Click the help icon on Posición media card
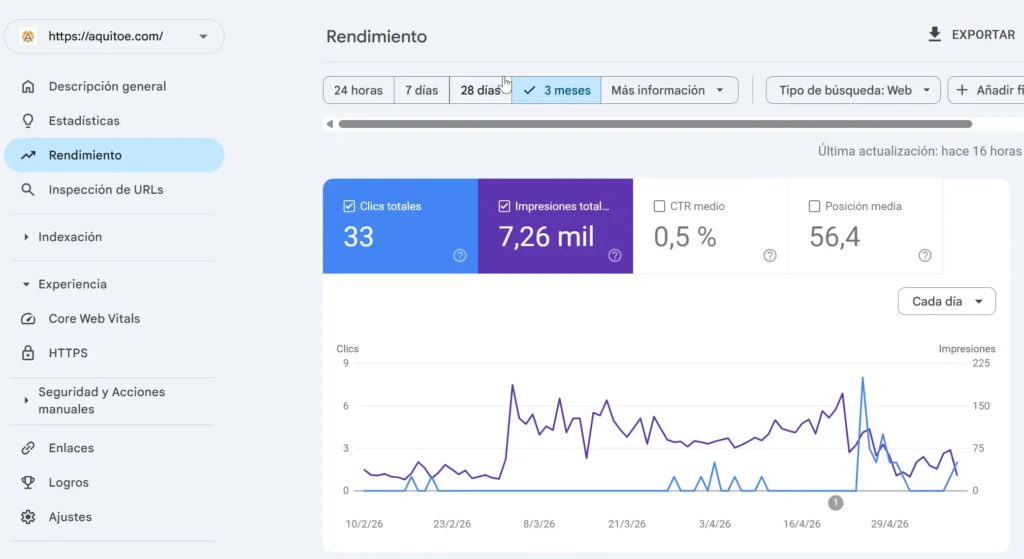Viewport: 1024px width, 559px height. tap(925, 255)
